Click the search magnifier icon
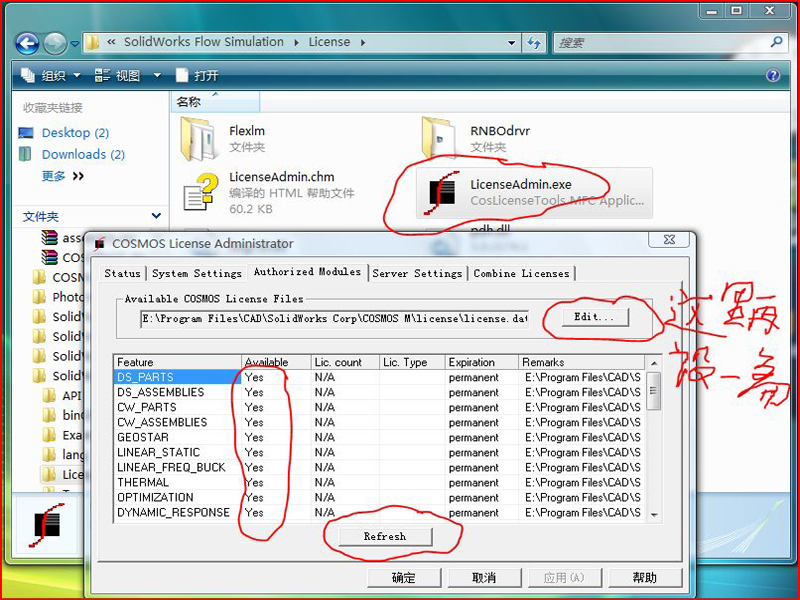The image size is (800, 600). click(x=777, y=42)
